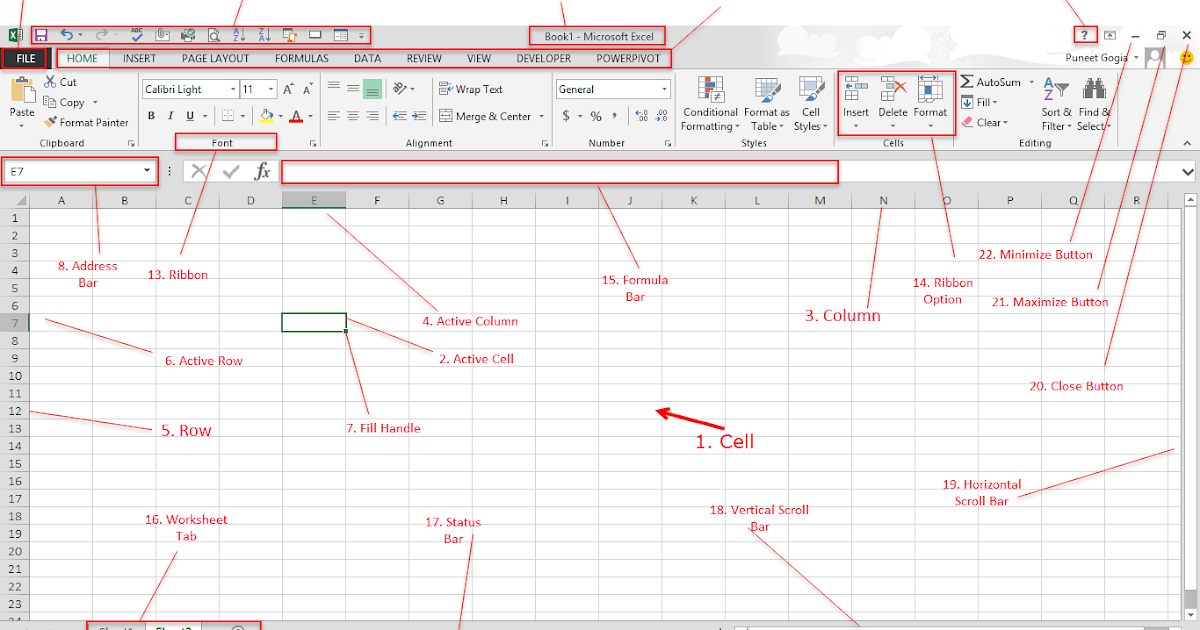Select the Format Painter tool

pyautogui.click(x=87, y=122)
